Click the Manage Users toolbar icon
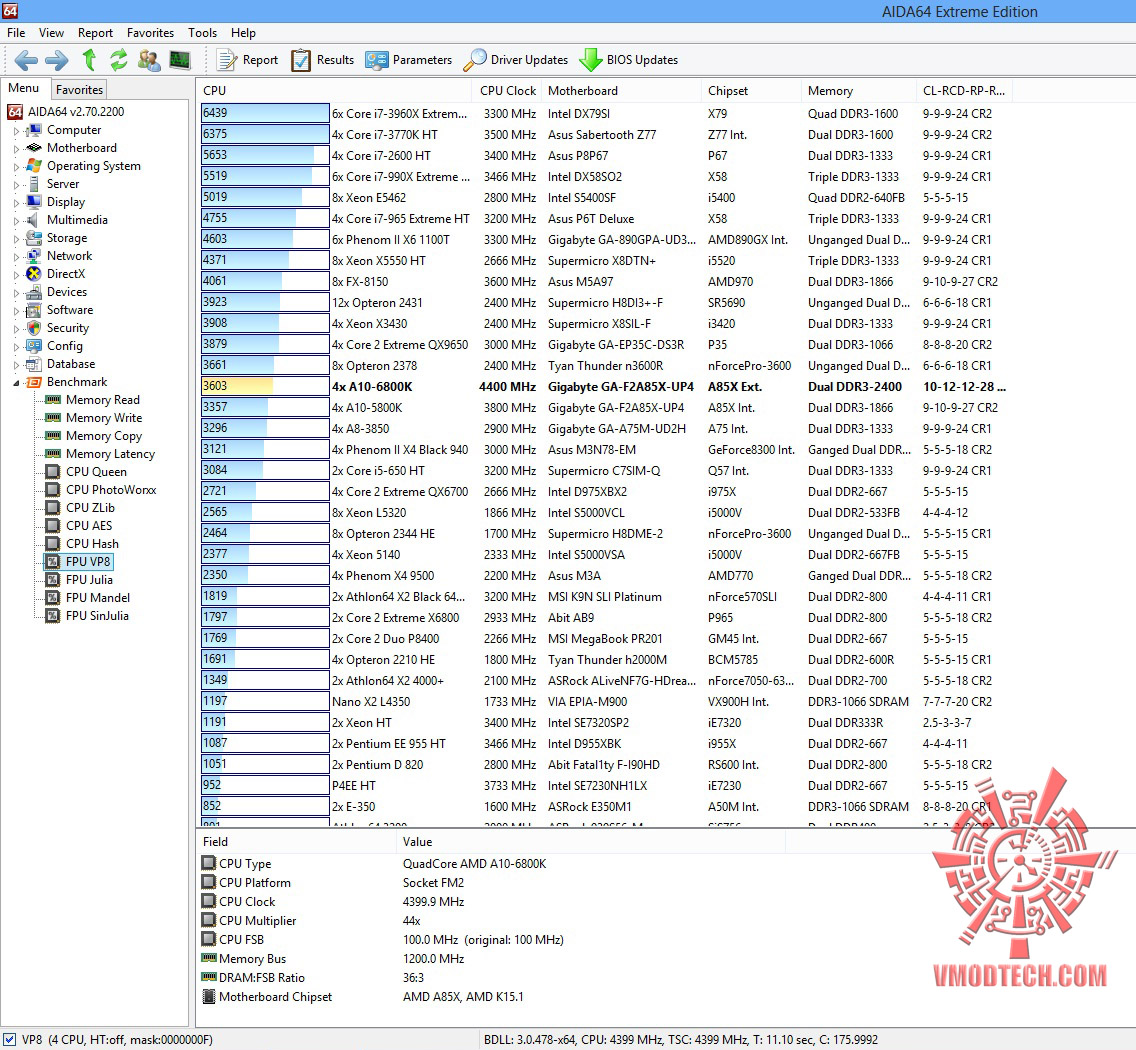1136x1050 pixels. (x=149, y=60)
